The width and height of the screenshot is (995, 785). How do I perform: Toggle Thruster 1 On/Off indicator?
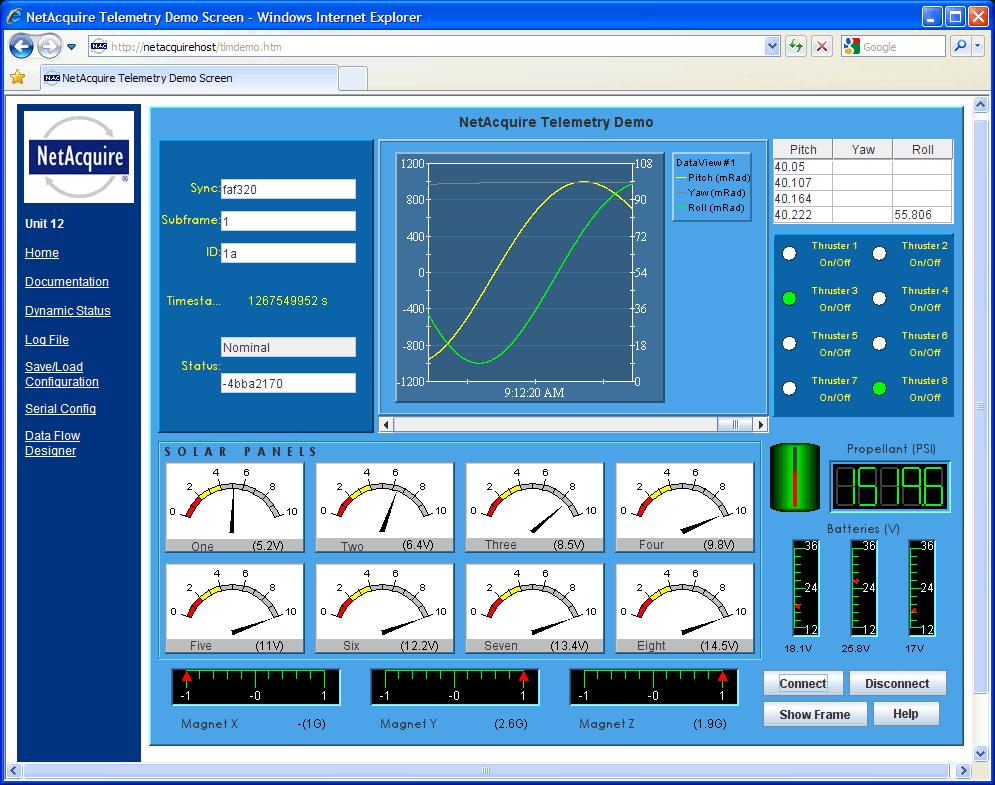click(x=789, y=253)
